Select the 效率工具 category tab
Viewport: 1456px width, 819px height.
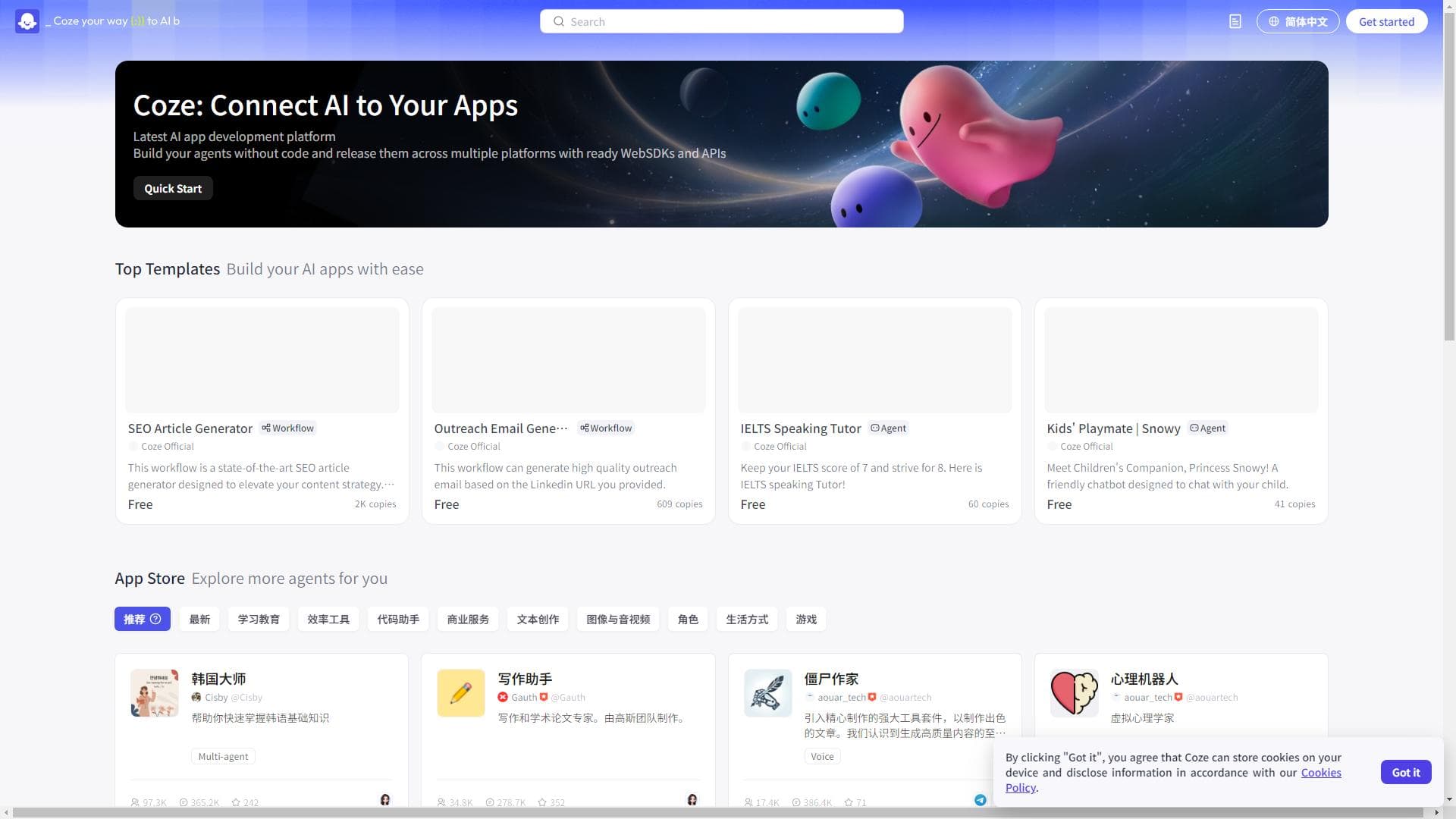pos(328,619)
